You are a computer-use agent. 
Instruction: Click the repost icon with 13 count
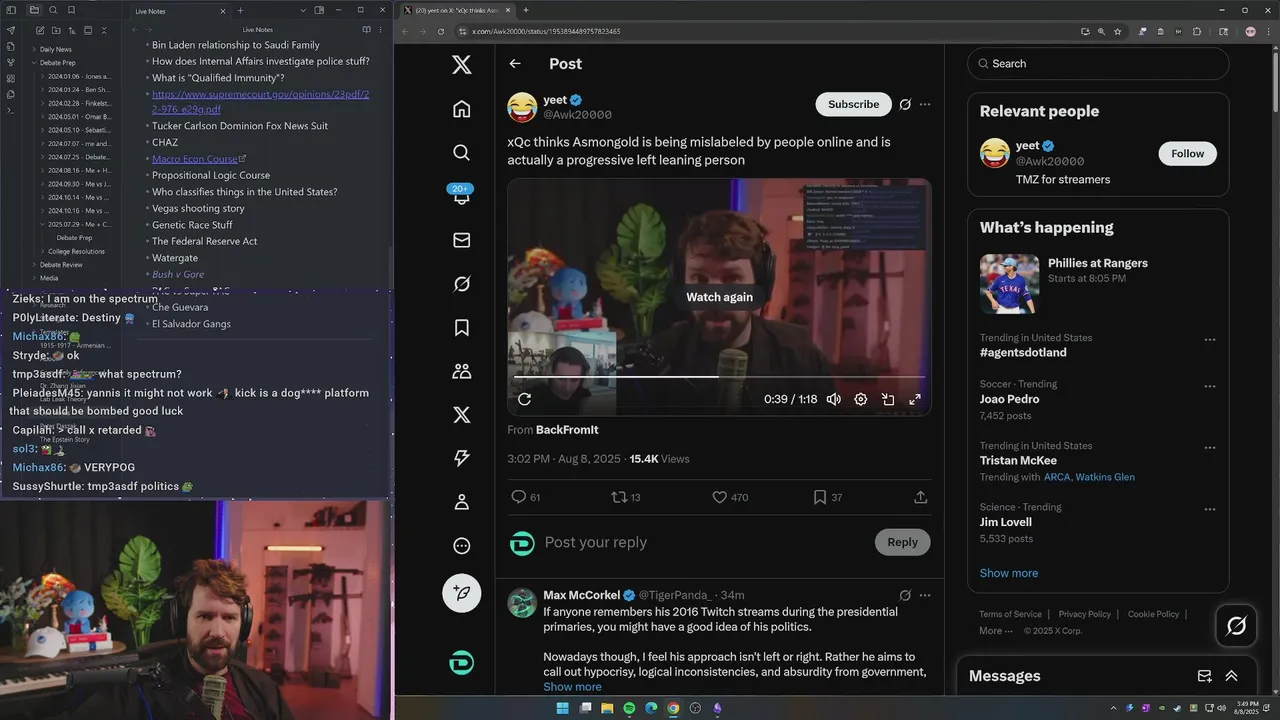619,497
